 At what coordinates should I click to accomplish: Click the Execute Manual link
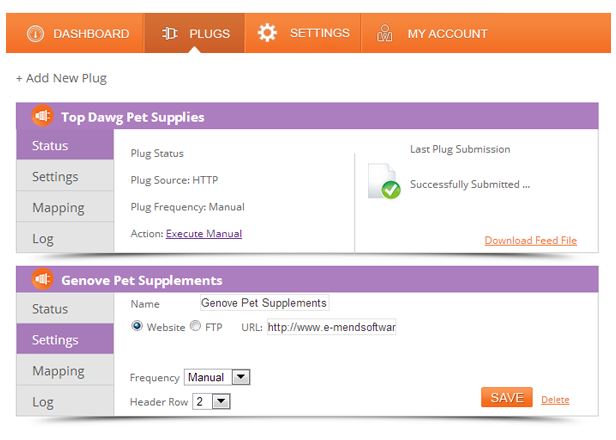204,234
